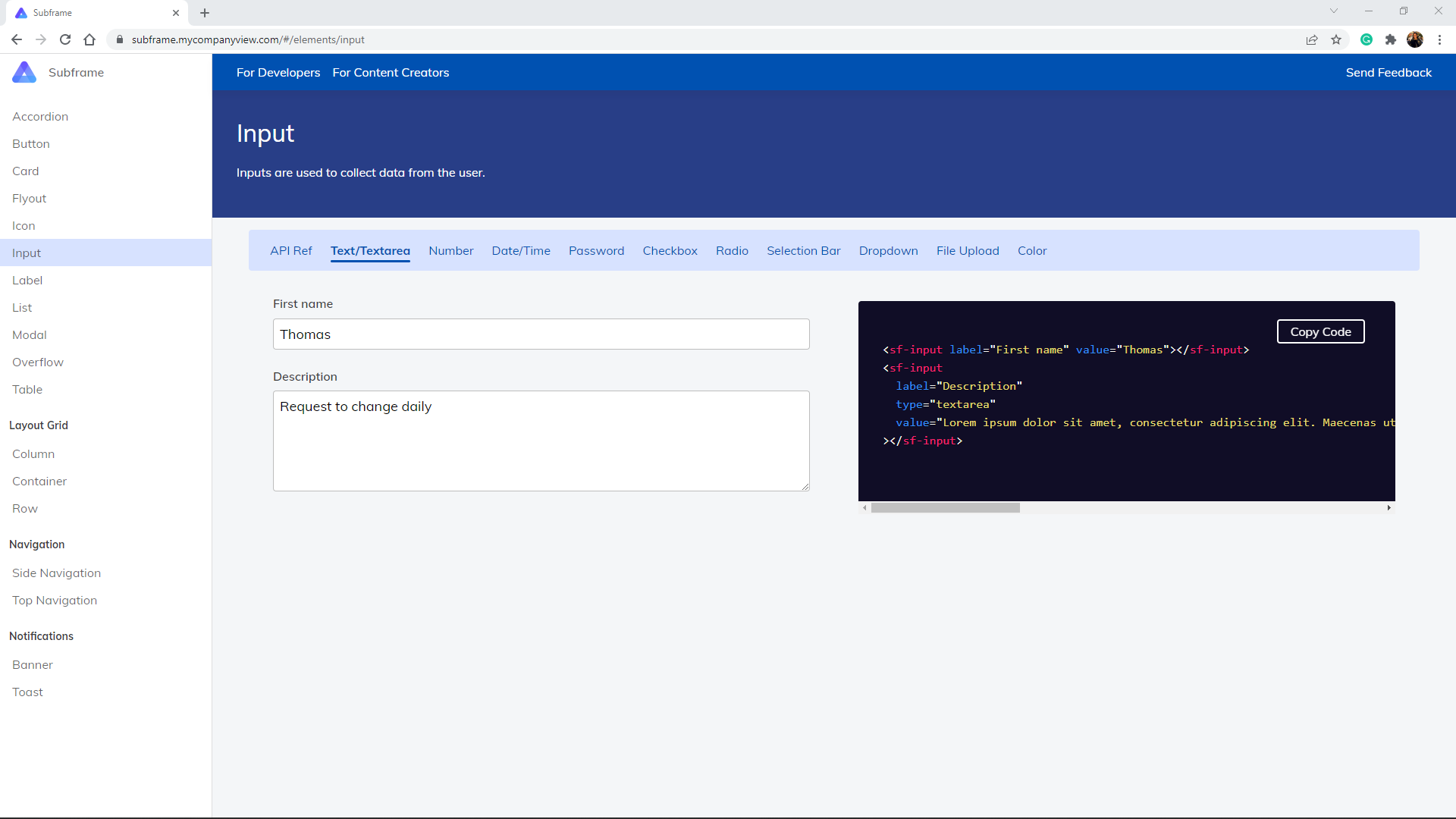Click the First name input field
Viewport: 1456px width, 819px height.
click(541, 334)
